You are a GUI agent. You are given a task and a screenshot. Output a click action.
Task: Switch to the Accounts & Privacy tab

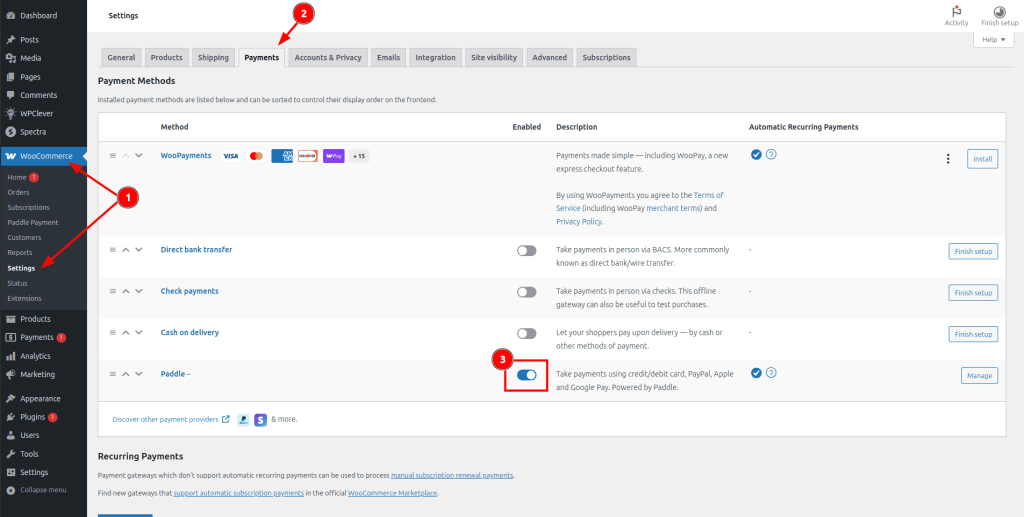coord(328,57)
